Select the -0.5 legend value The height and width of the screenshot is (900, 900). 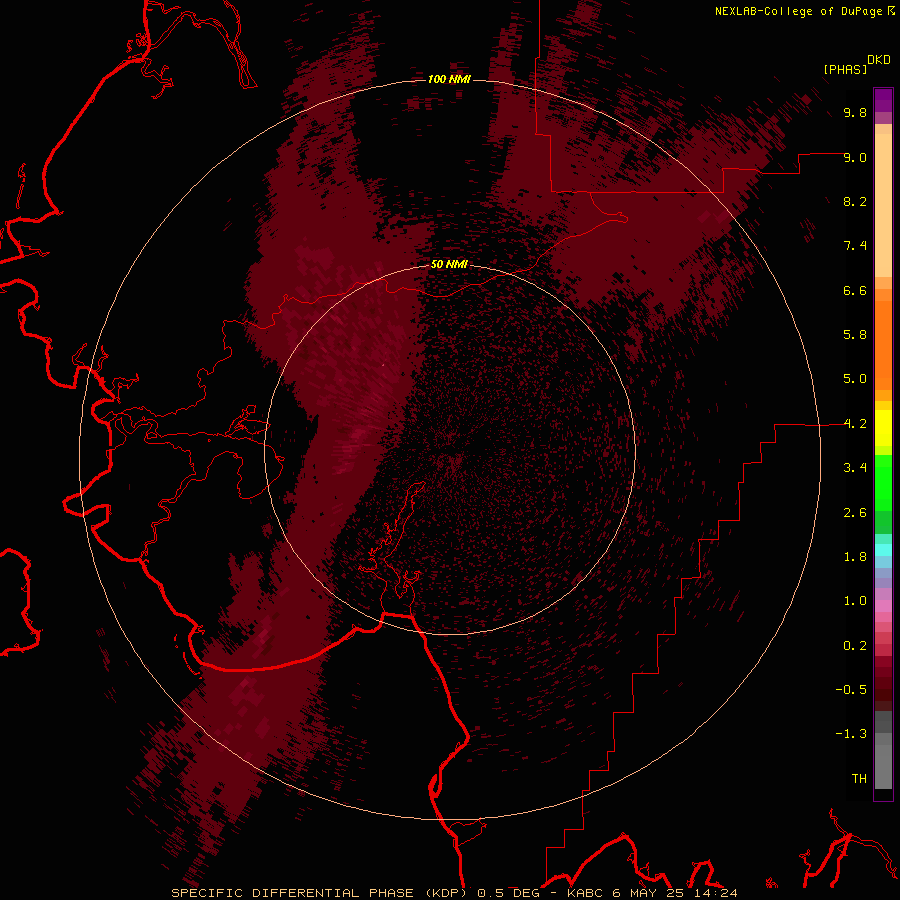point(851,689)
